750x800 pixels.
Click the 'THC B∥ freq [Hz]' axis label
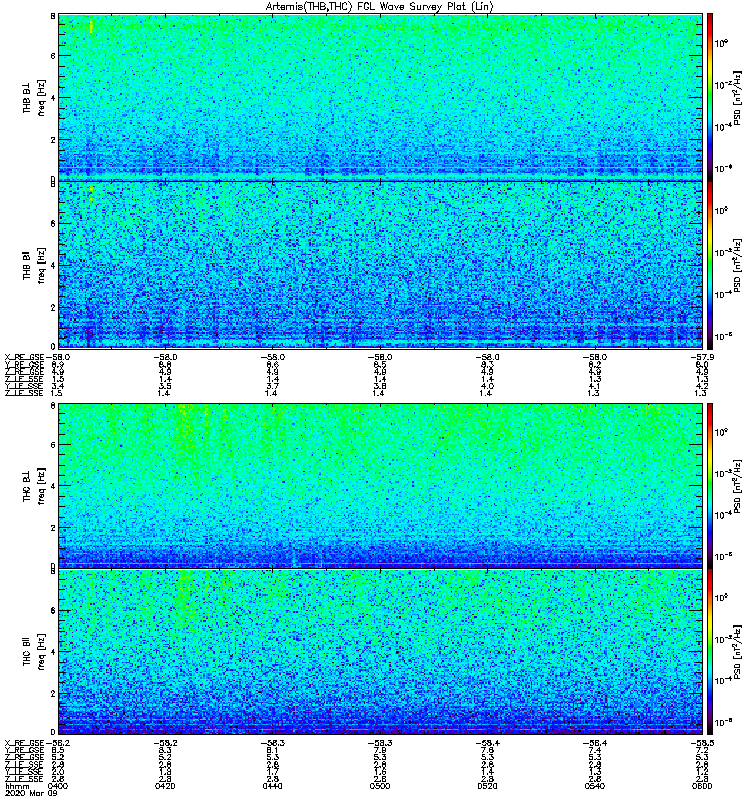[x=34, y=652]
